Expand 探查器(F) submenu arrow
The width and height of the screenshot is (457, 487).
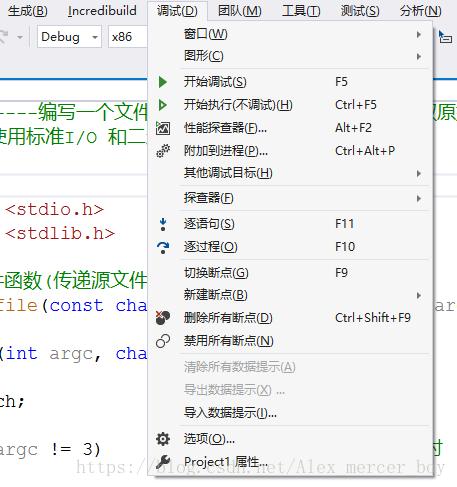[419, 198]
